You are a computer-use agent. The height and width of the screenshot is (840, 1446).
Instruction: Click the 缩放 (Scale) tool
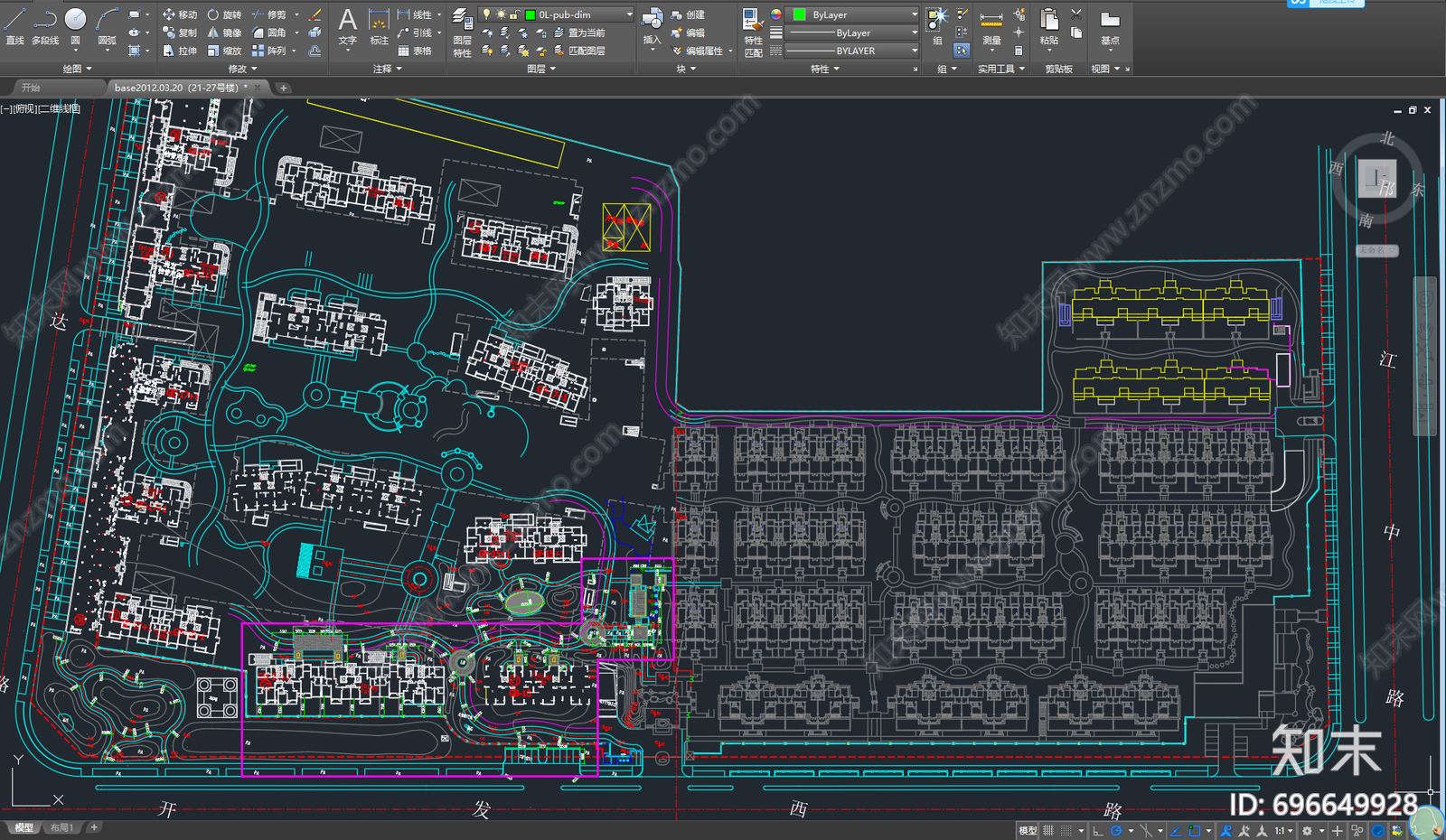(223, 51)
